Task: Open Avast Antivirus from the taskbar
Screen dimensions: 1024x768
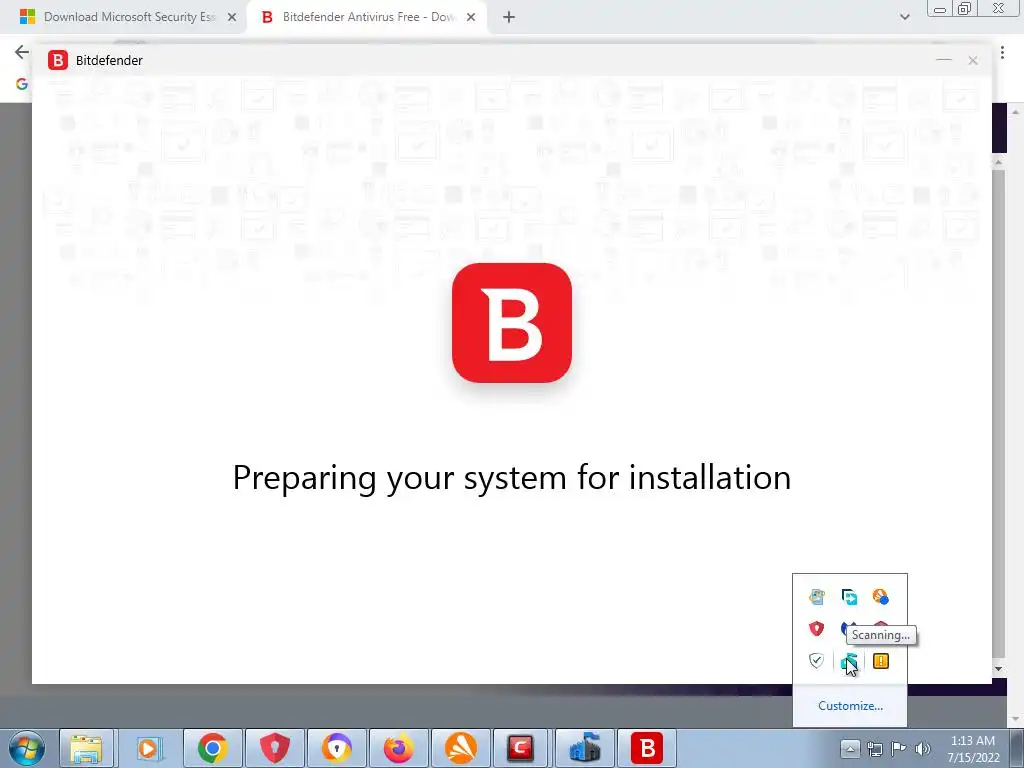Action: tap(460, 748)
